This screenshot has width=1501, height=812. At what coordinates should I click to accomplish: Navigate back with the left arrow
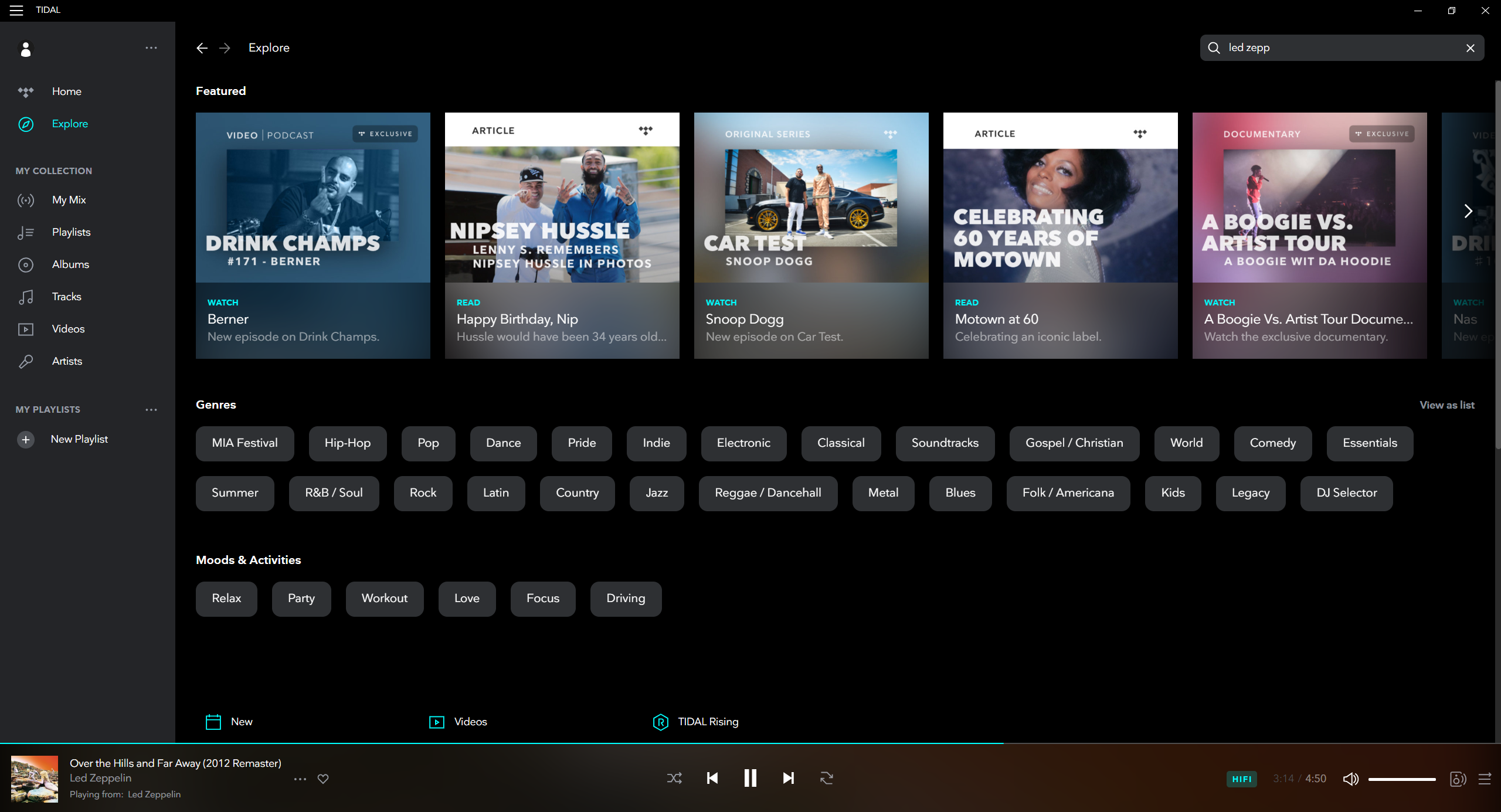point(202,48)
